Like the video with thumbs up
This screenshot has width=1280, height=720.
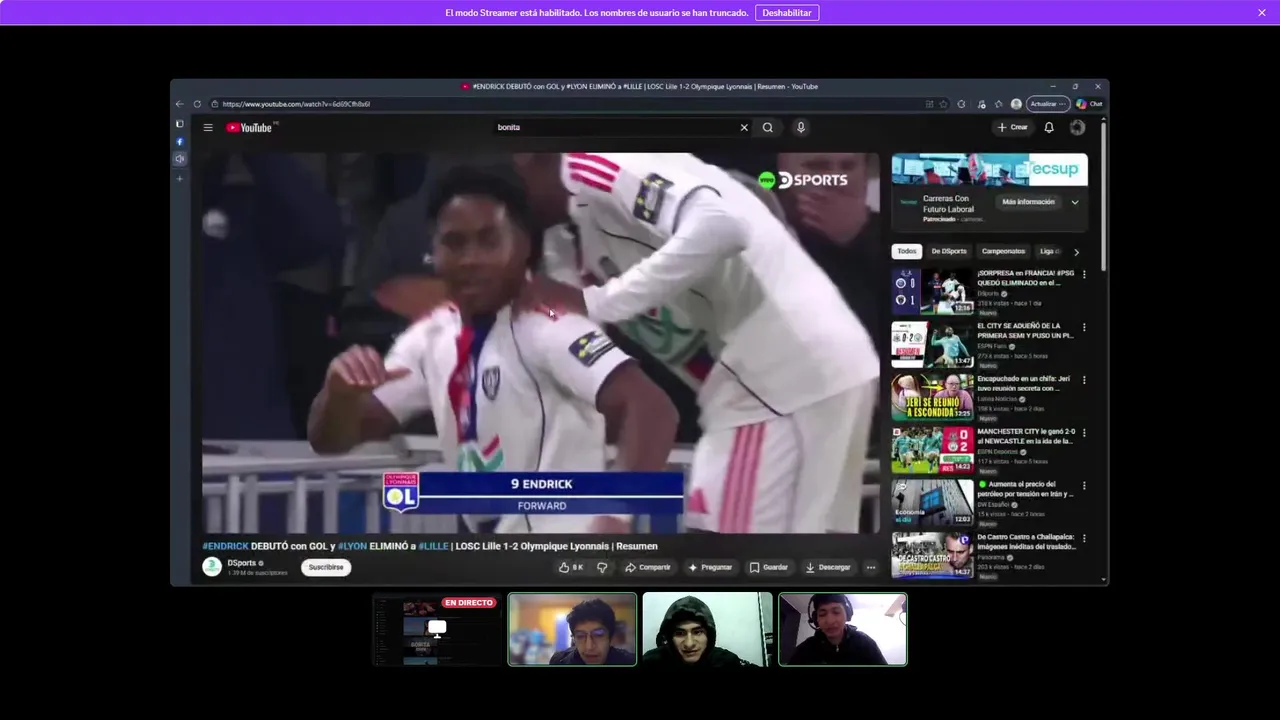click(571, 567)
